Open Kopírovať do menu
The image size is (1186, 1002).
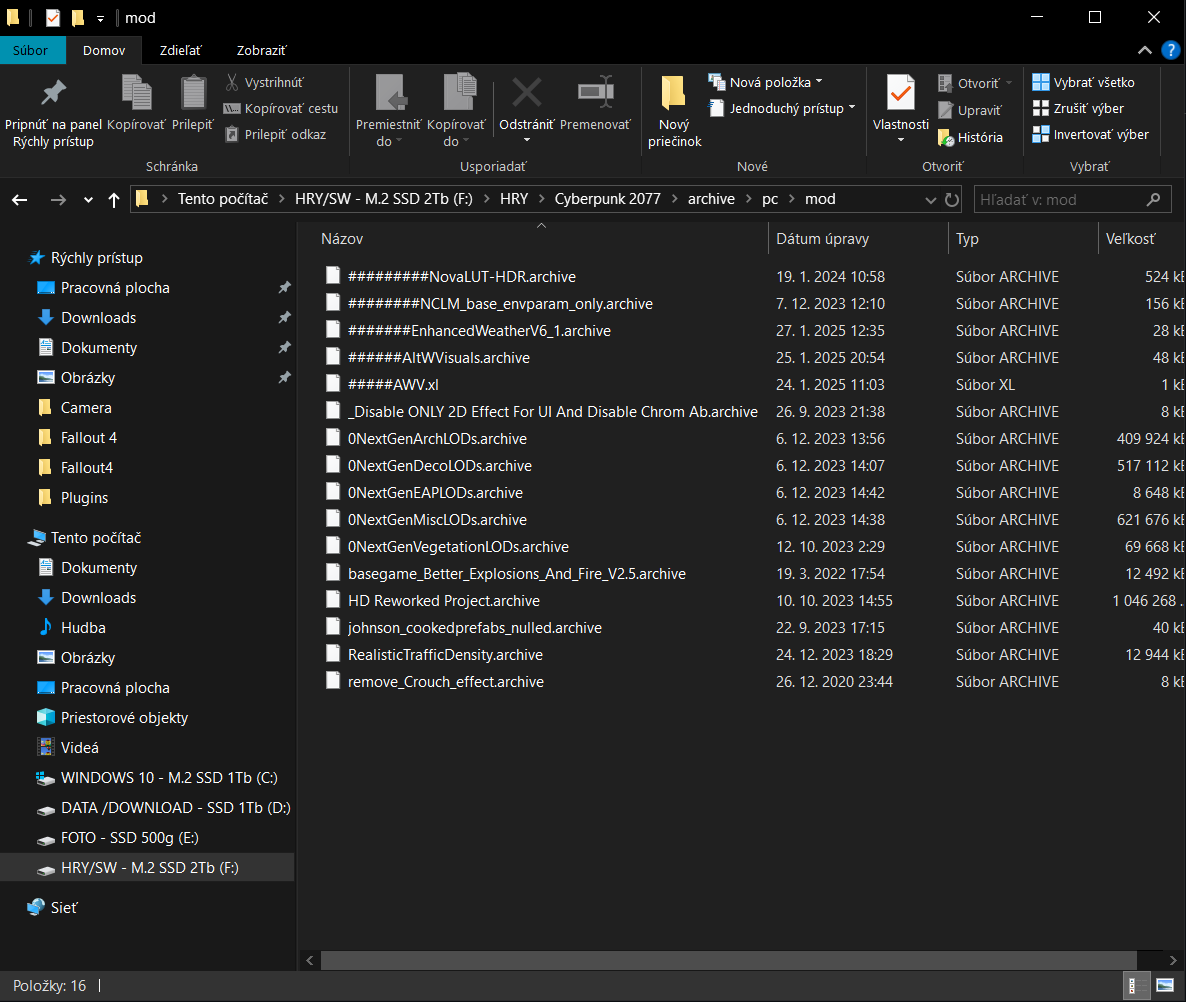point(456,112)
